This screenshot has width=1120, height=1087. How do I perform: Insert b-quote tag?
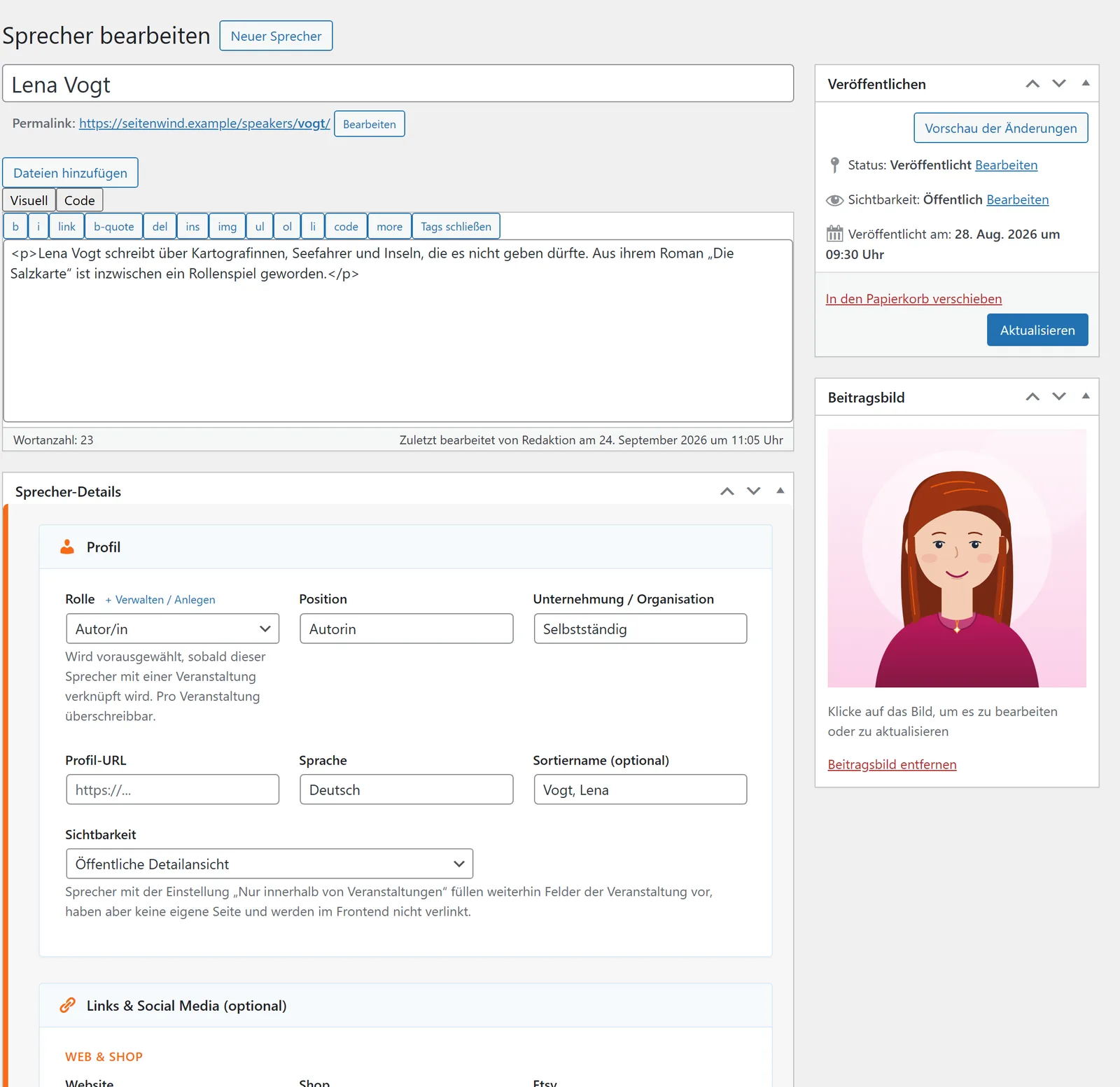point(114,227)
